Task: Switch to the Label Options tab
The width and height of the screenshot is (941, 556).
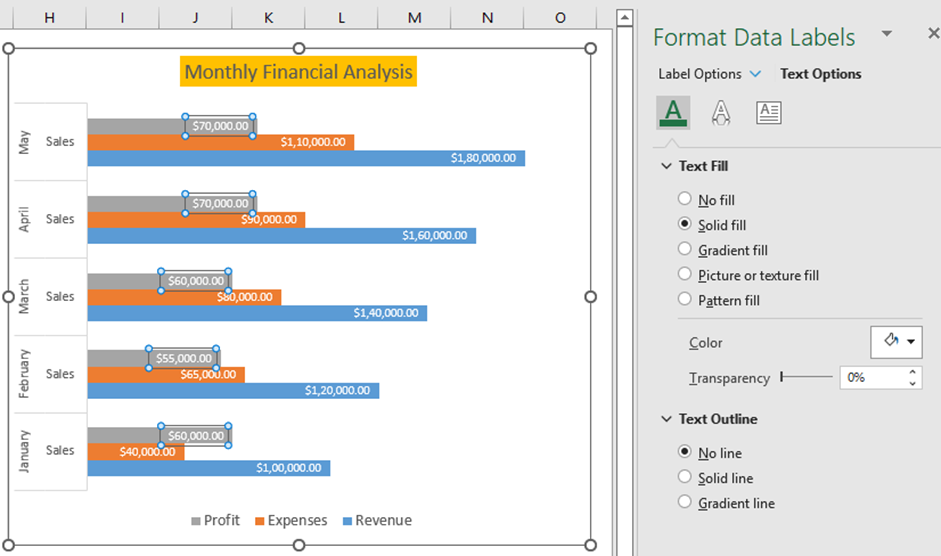Action: pyautogui.click(x=700, y=74)
